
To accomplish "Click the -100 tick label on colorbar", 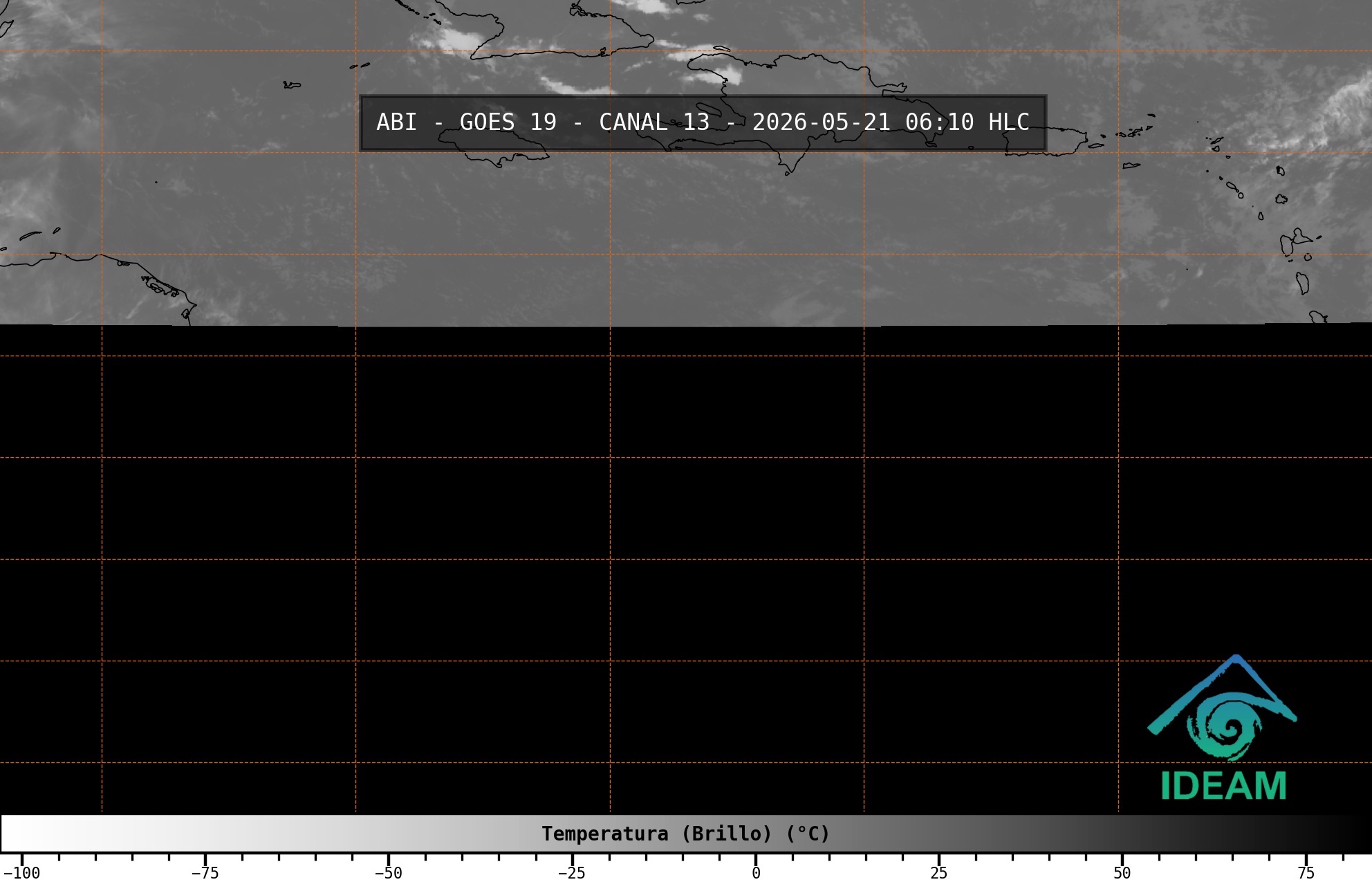I will coord(21,873).
